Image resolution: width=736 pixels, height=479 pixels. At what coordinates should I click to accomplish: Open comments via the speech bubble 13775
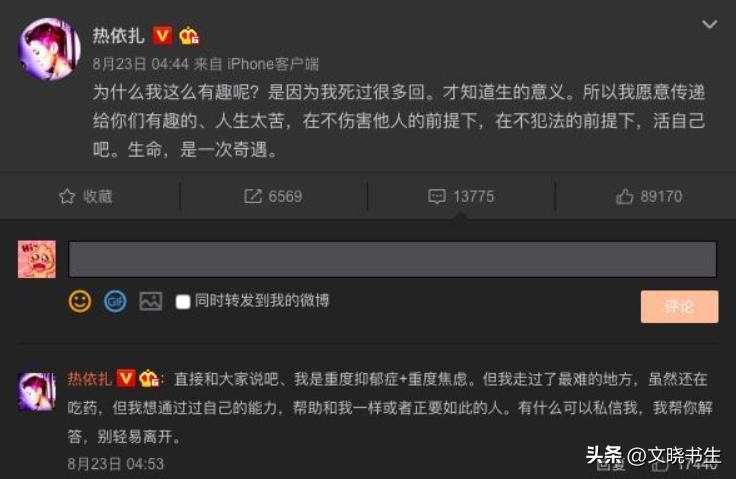(x=461, y=196)
